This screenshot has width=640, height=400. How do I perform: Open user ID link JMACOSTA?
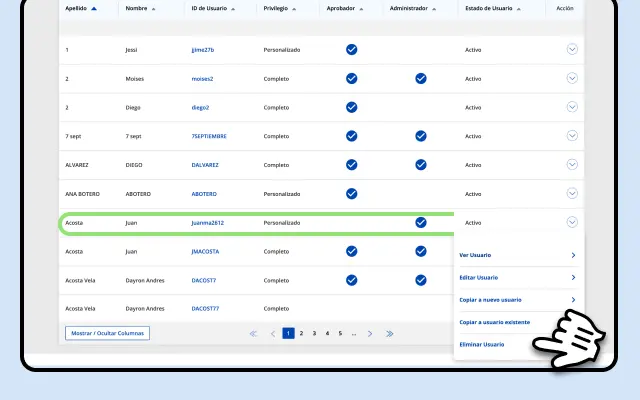point(205,251)
